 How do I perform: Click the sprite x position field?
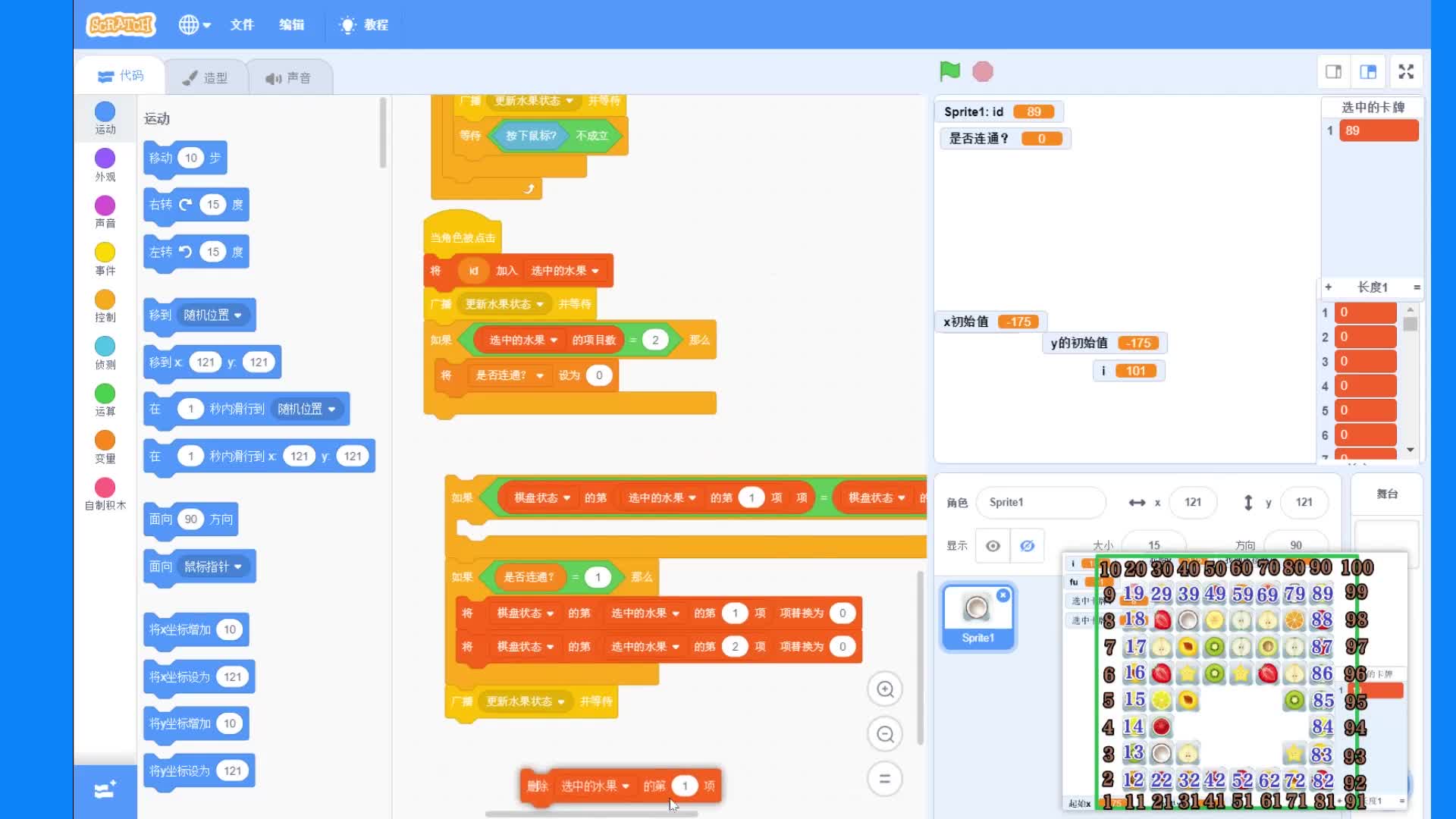1193,502
